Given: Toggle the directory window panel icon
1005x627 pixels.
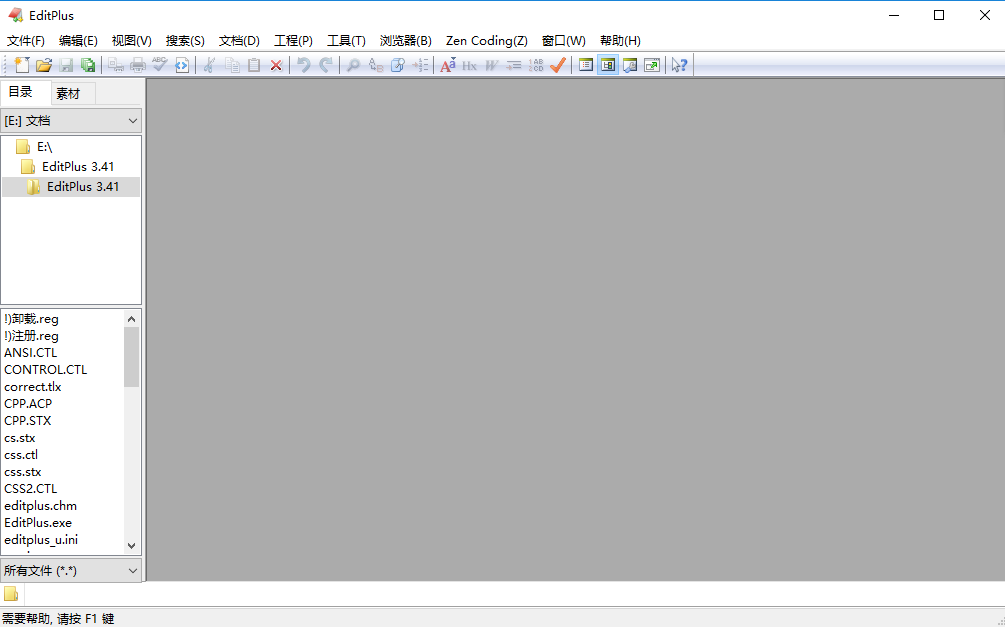Looking at the screenshot, I should [607, 64].
